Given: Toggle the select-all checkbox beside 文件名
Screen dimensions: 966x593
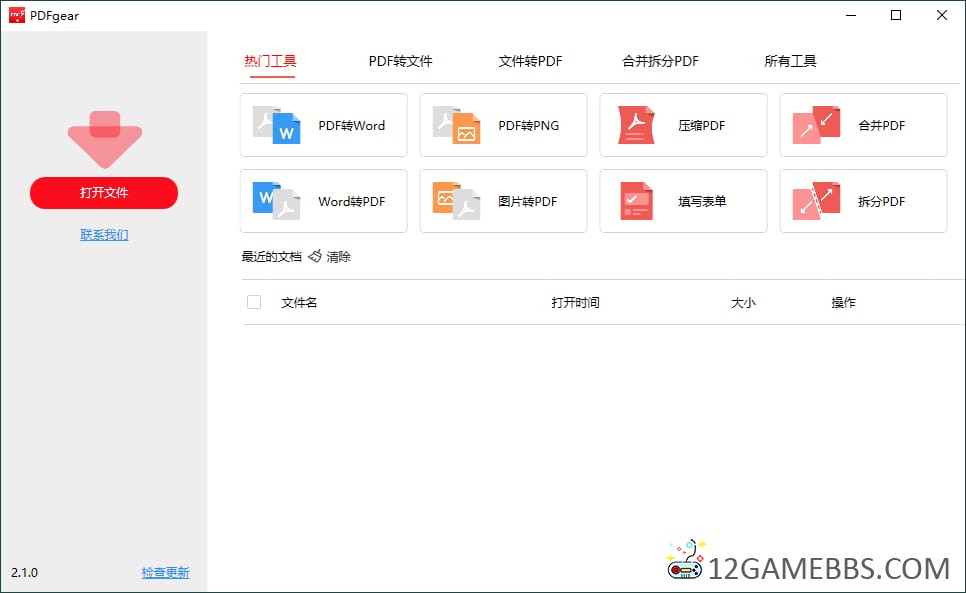Looking at the screenshot, I should pos(254,302).
